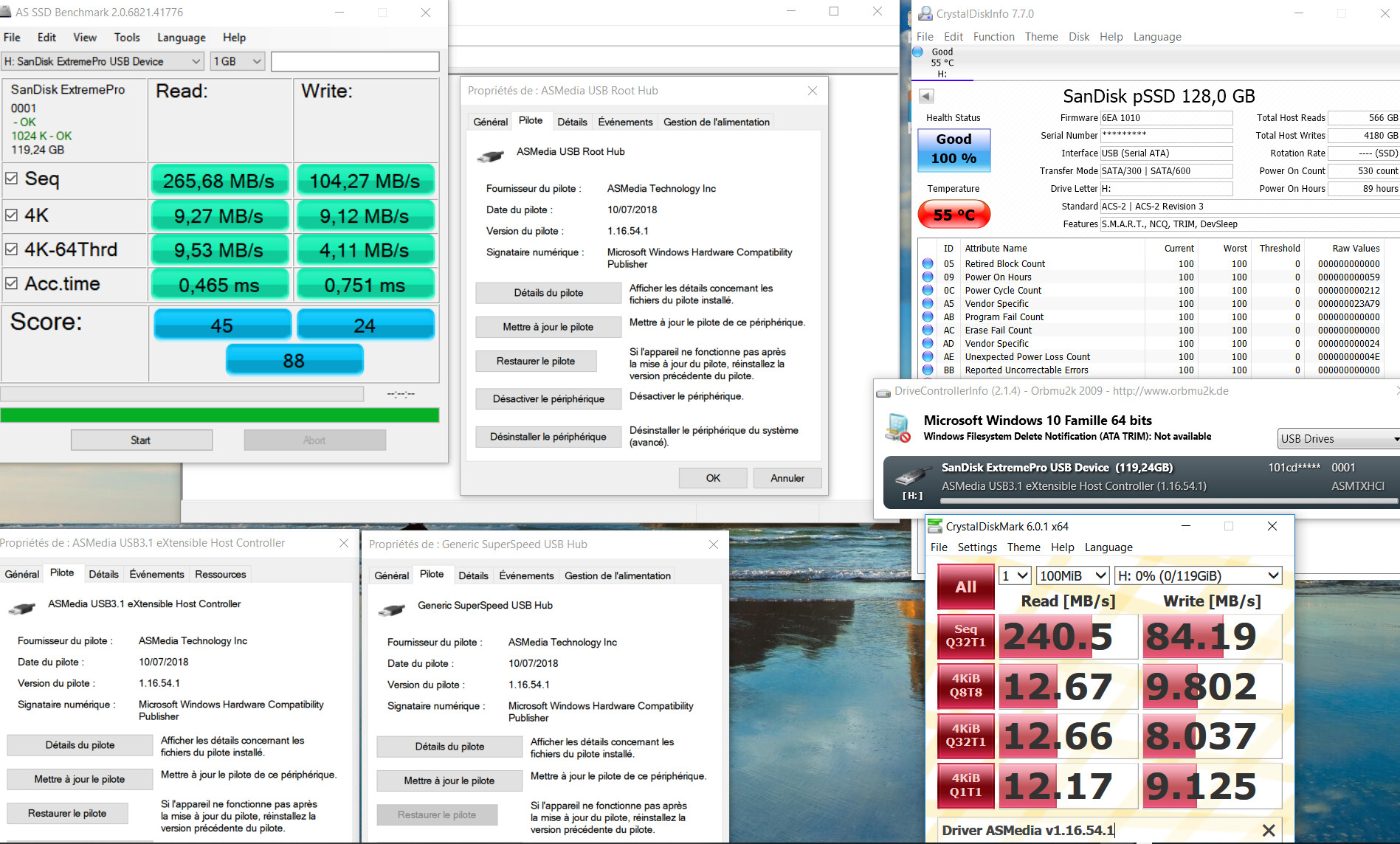Viewport: 1400px width, 844px height.
Task: Click Désactiver le périphérique button
Action: pyautogui.click(x=548, y=399)
